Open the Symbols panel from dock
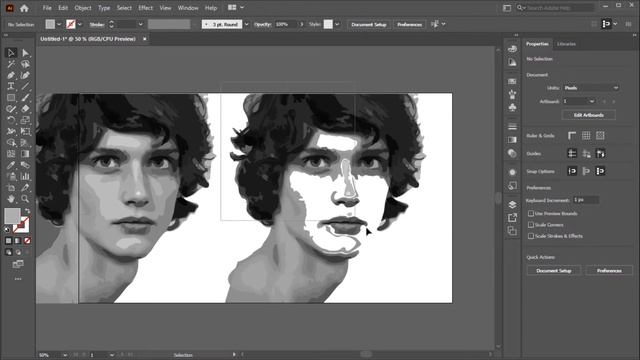 (x=512, y=107)
